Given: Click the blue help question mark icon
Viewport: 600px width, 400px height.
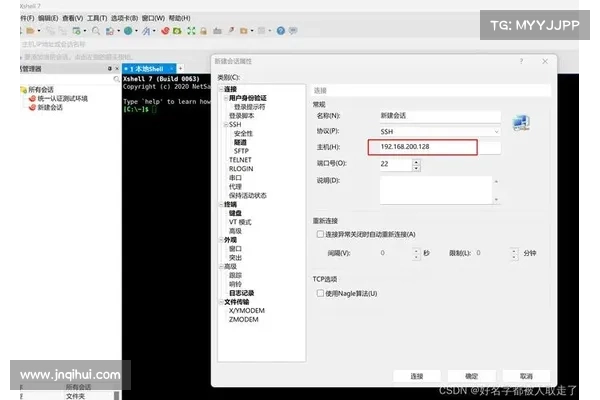Looking at the screenshot, I should point(280,31).
